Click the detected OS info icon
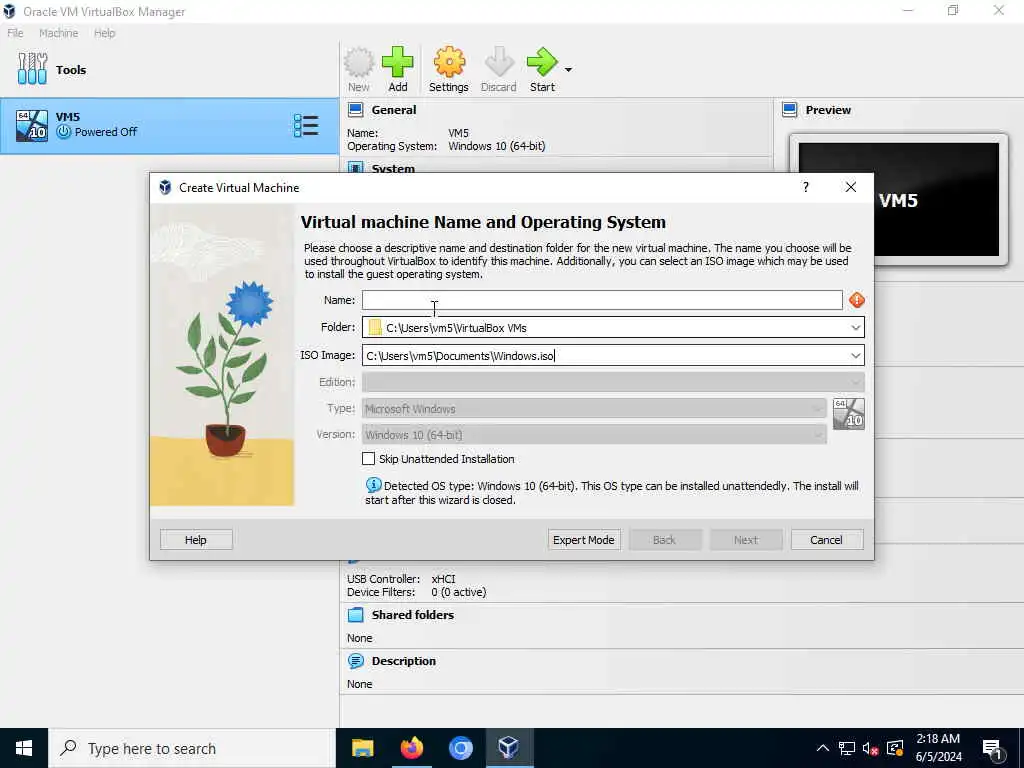 click(x=374, y=485)
